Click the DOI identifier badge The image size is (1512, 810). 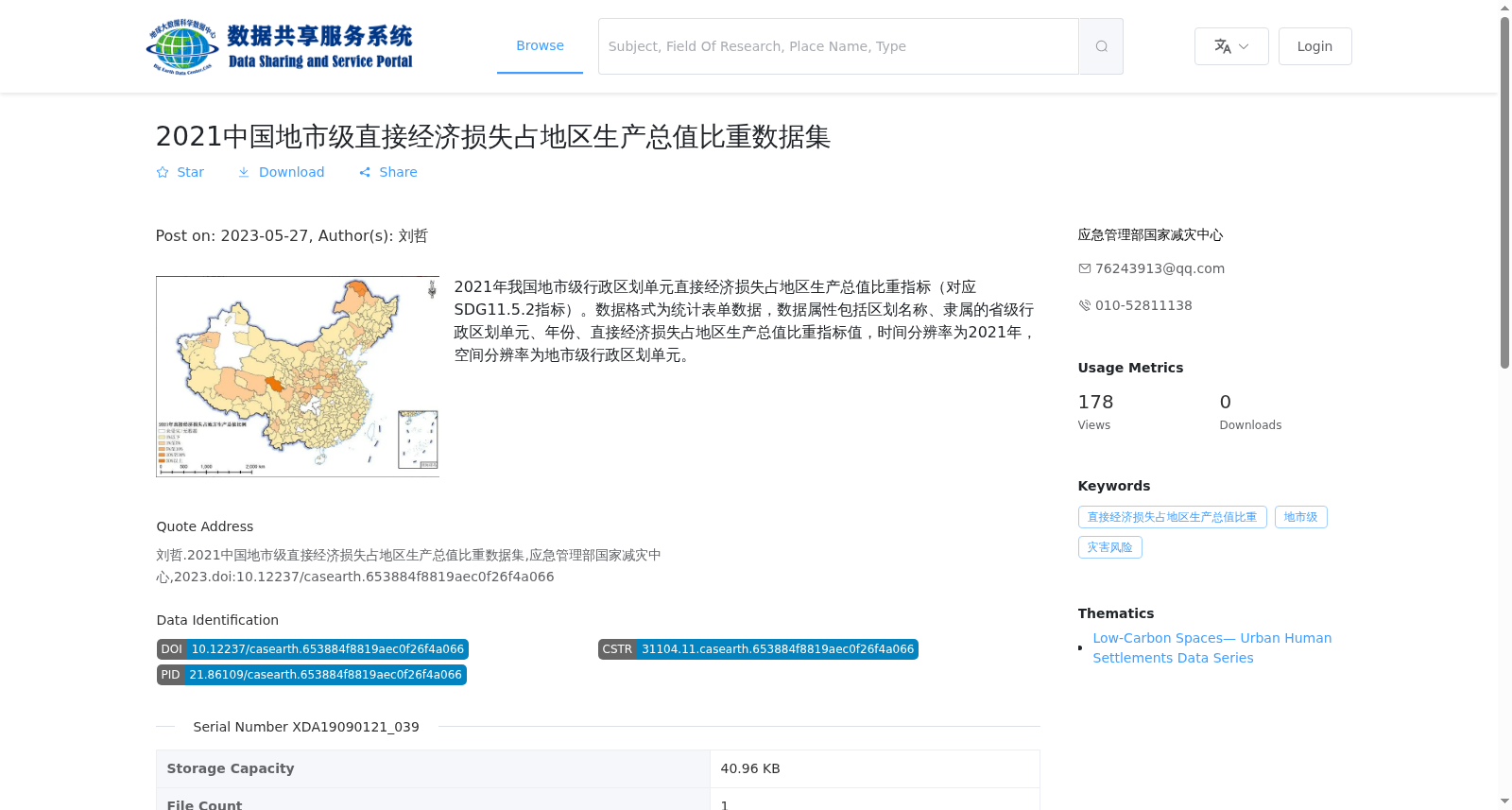tap(313, 649)
